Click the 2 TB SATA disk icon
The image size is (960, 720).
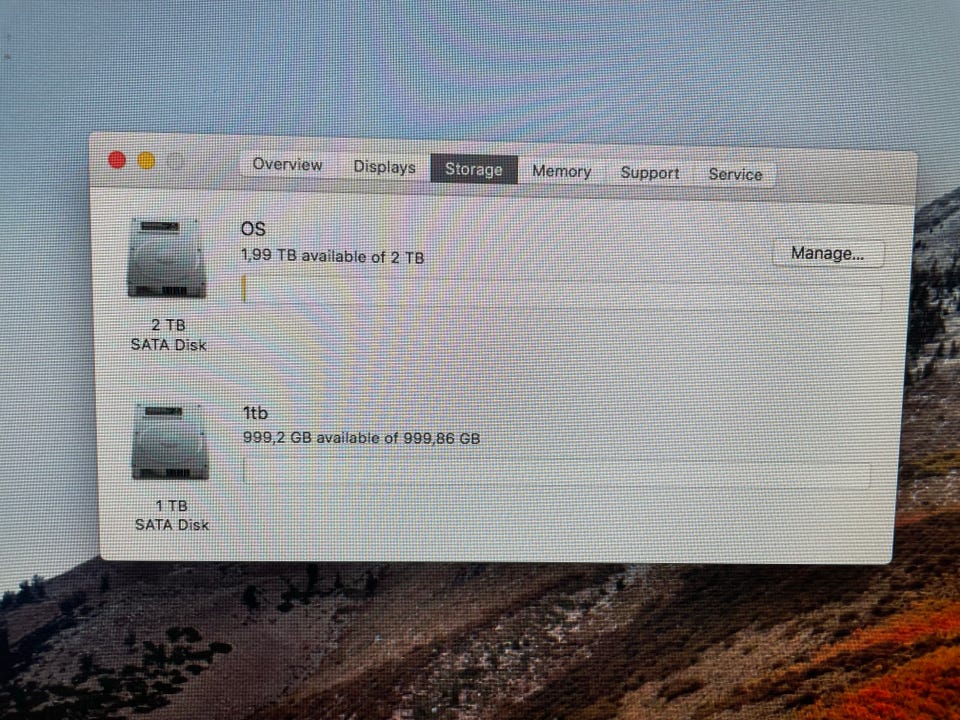pyautogui.click(x=167, y=258)
